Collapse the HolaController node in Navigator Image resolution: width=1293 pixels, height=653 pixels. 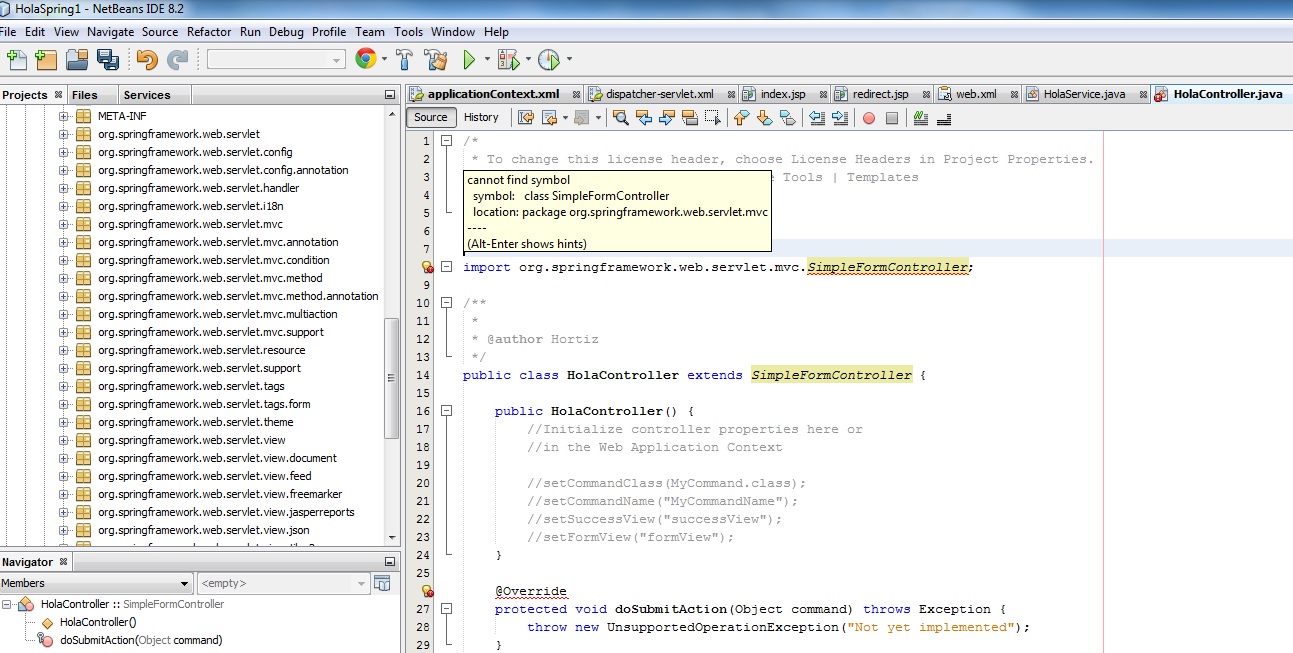(7, 604)
